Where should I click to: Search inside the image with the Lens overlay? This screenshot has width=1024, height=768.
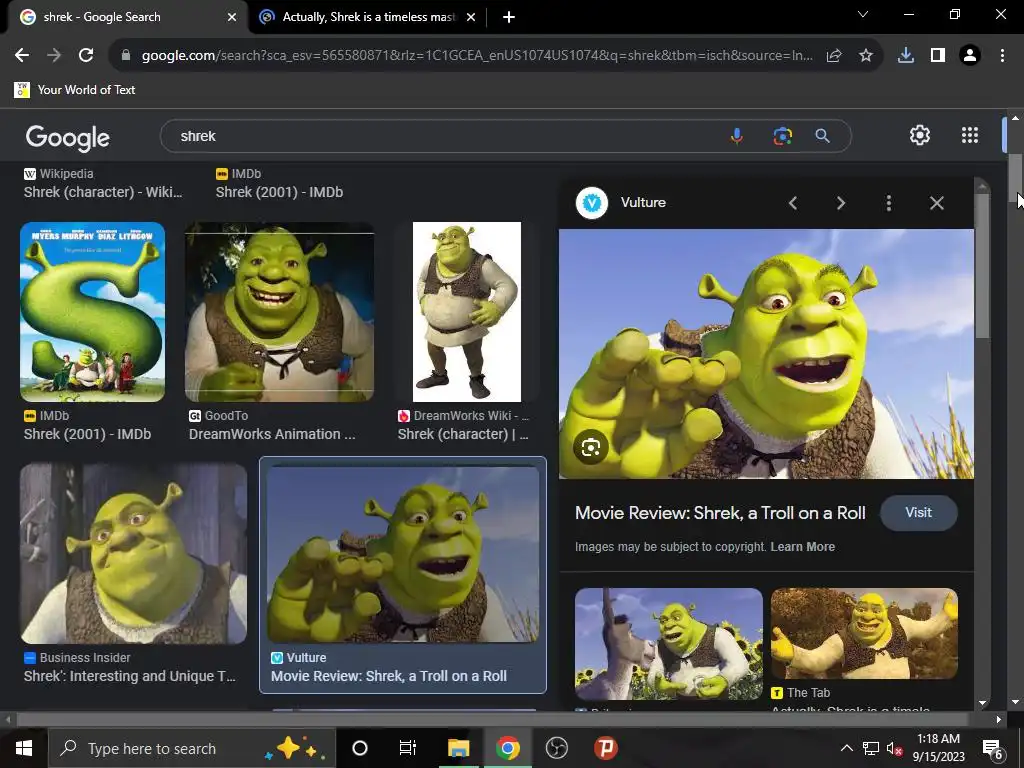pos(590,447)
